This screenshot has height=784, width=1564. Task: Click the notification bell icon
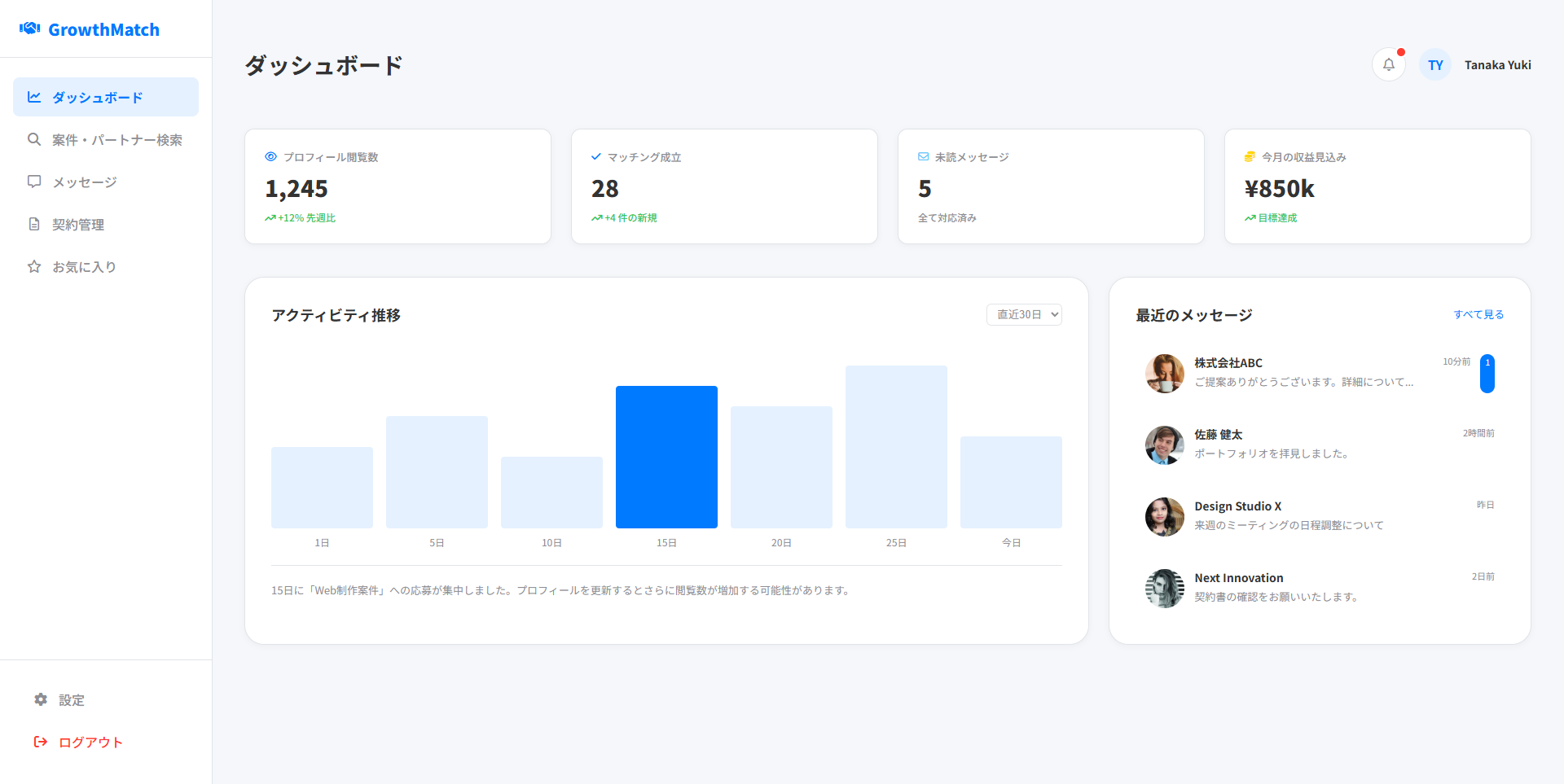[1388, 64]
